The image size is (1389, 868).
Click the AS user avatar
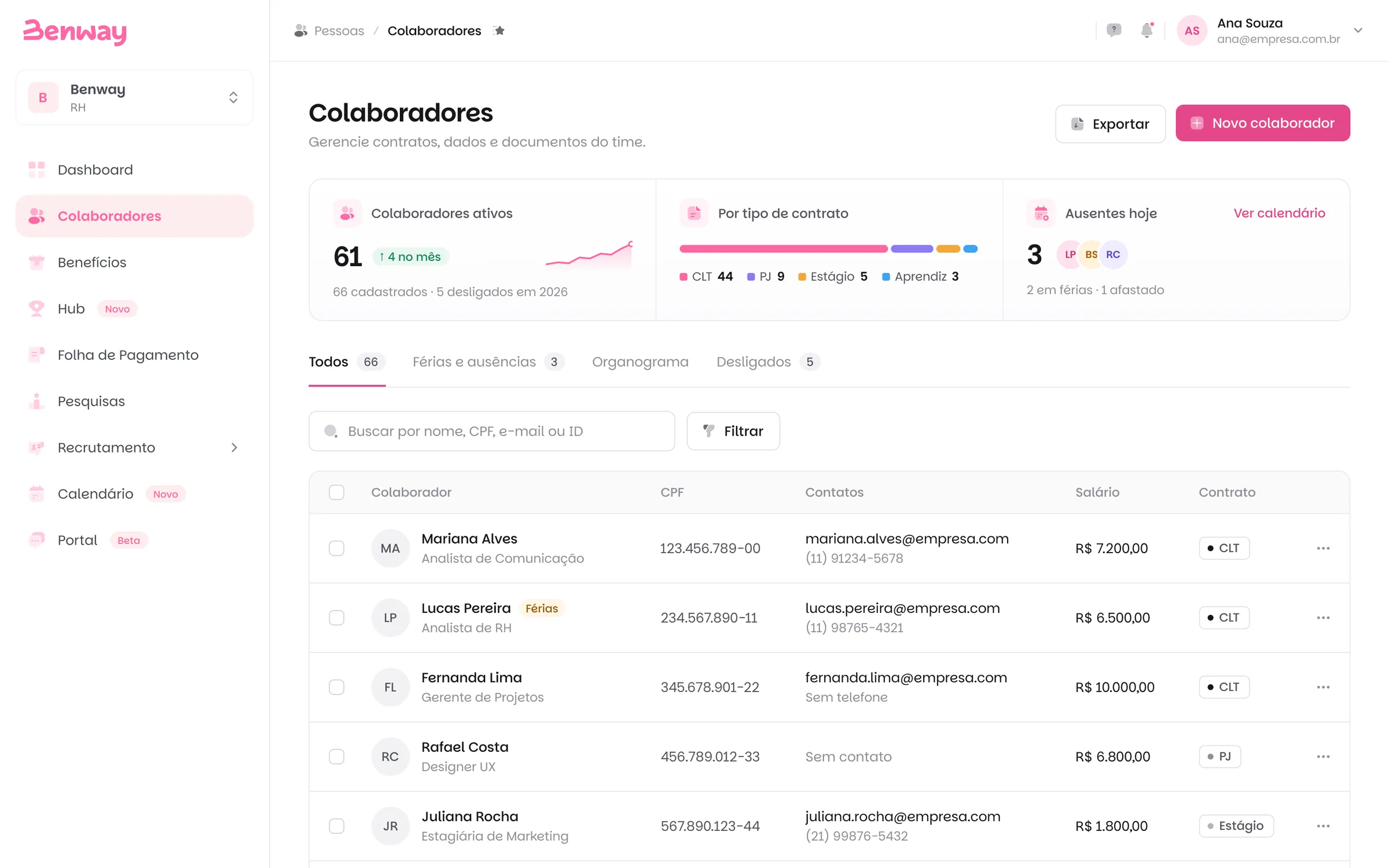click(x=1192, y=31)
